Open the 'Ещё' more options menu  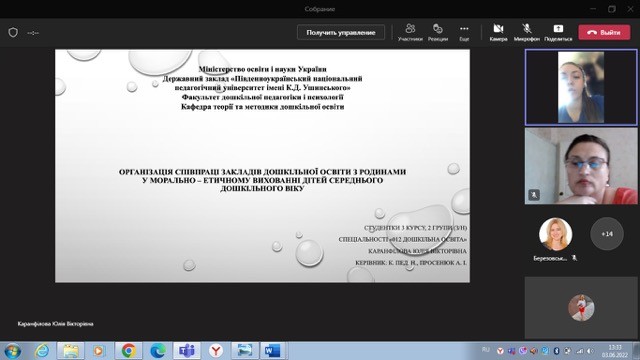coord(464,33)
